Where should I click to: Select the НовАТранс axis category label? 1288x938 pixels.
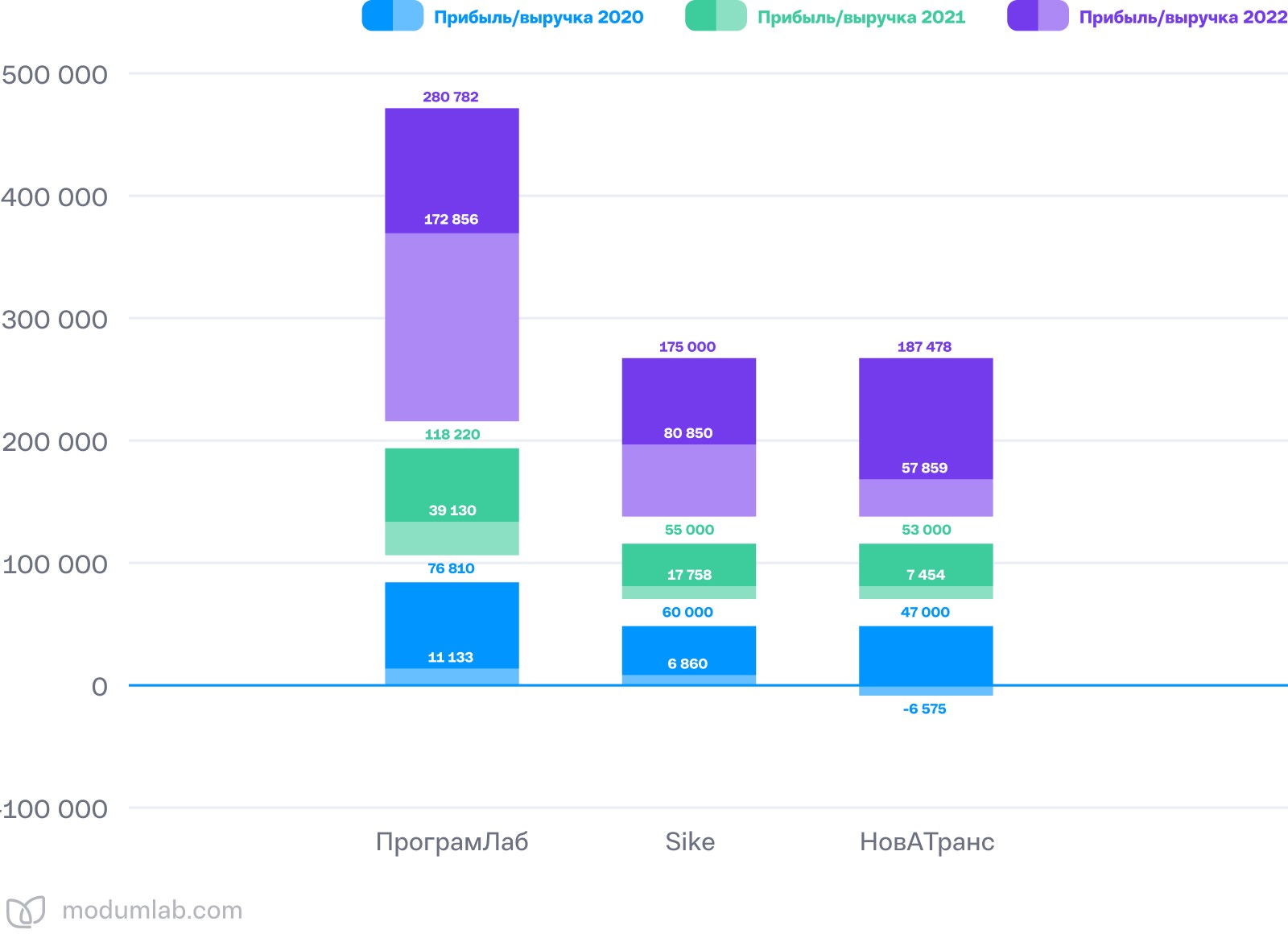[x=927, y=842]
